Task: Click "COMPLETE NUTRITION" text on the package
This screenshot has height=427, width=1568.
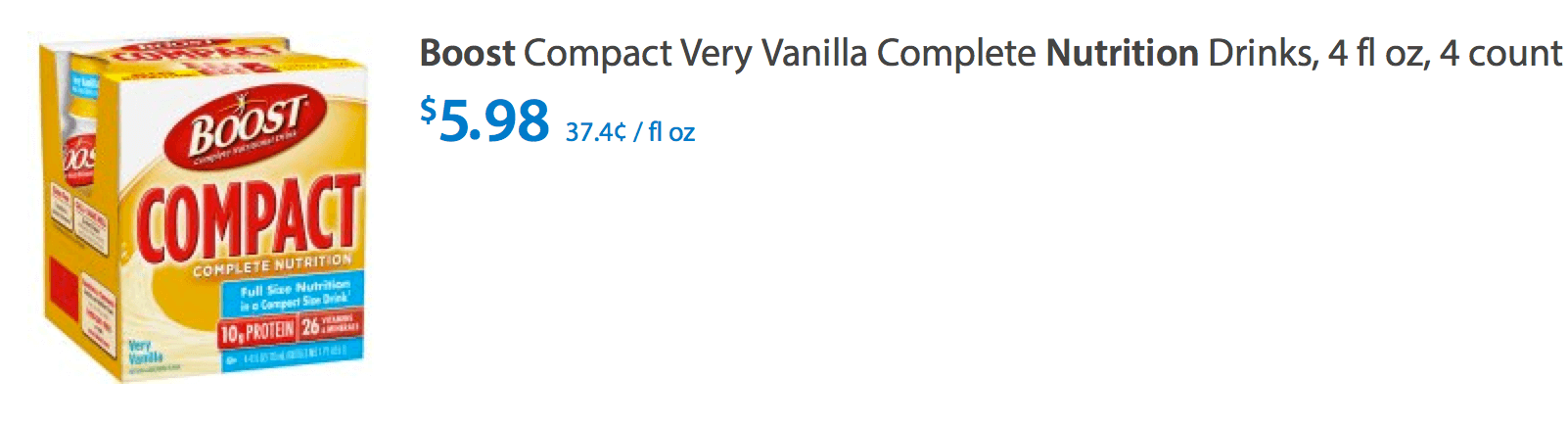Action: (x=271, y=264)
